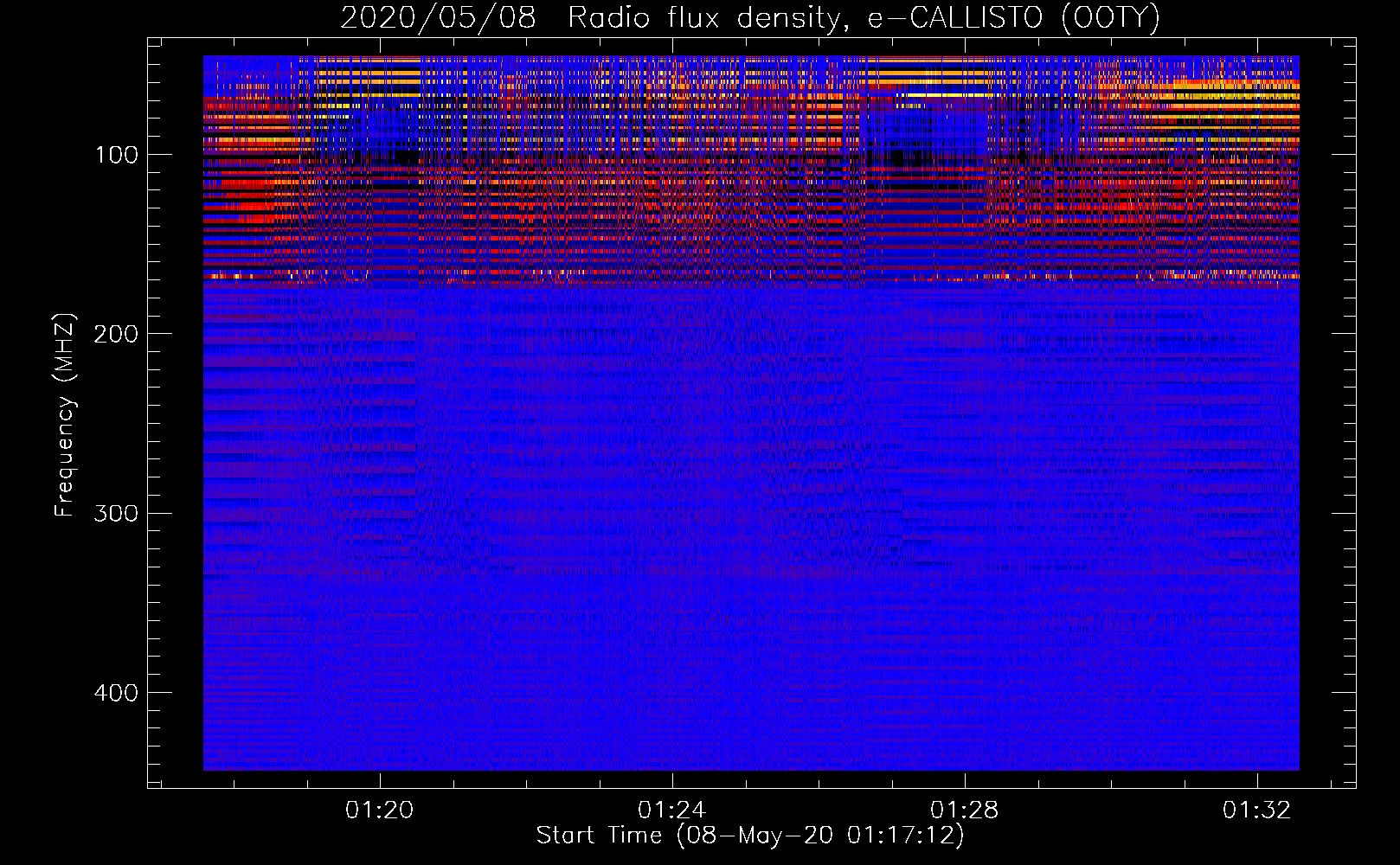Click the 100 frequency tick label
The width and height of the screenshot is (1400, 865).
[x=117, y=155]
